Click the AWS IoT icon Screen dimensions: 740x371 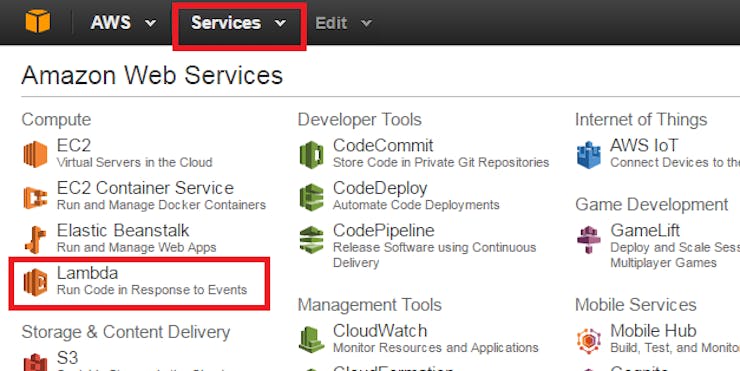pyautogui.click(x=589, y=154)
